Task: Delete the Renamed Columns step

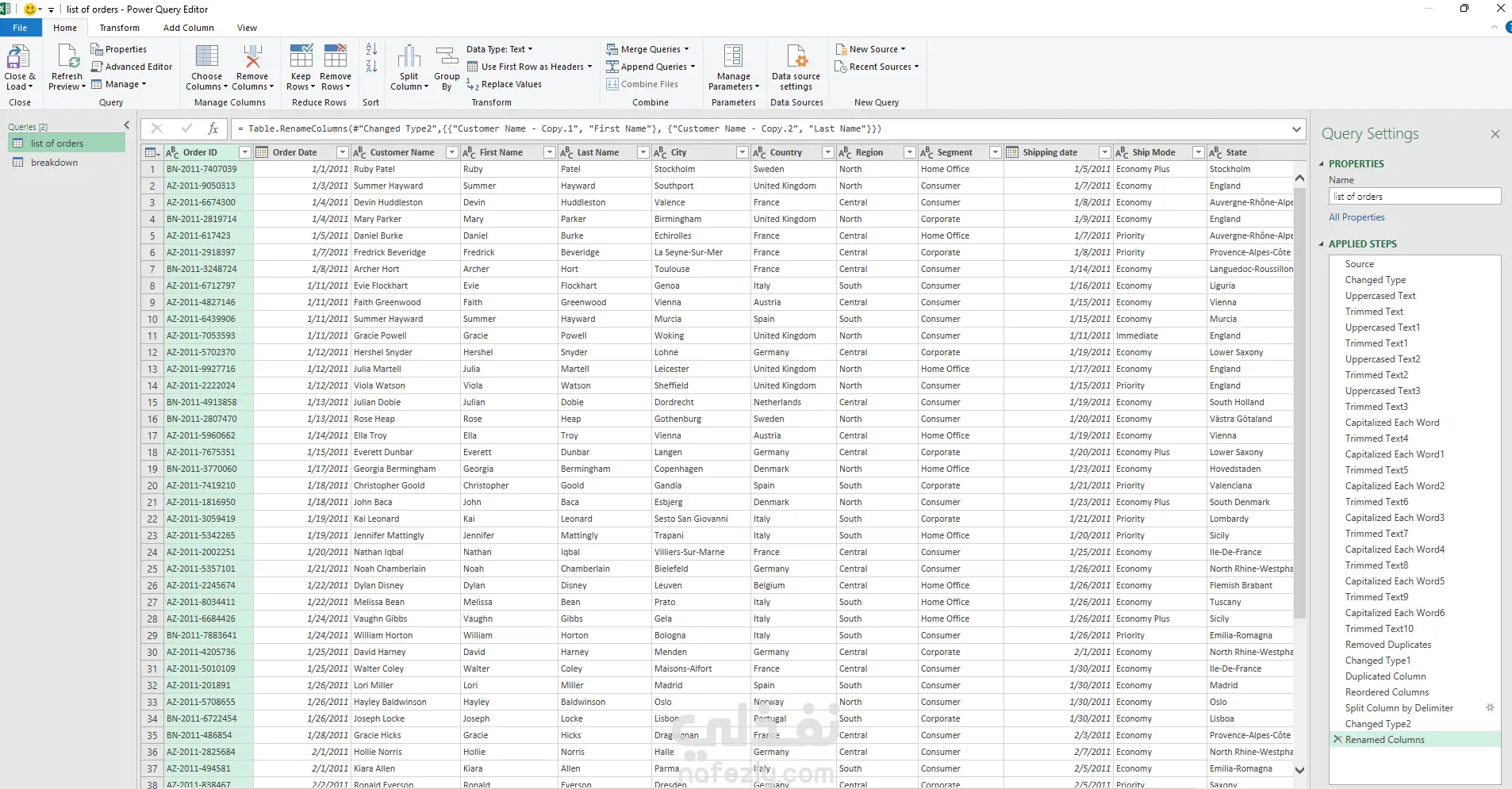Action: point(1337,739)
